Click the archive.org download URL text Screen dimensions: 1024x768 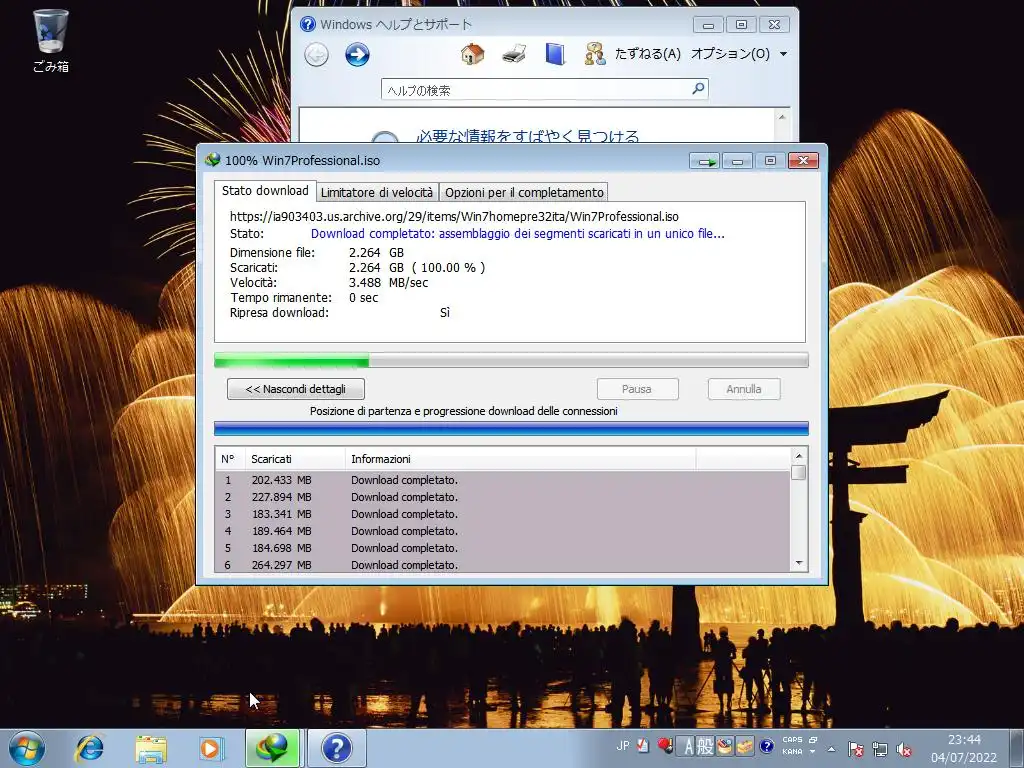pyautogui.click(x=454, y=217)
